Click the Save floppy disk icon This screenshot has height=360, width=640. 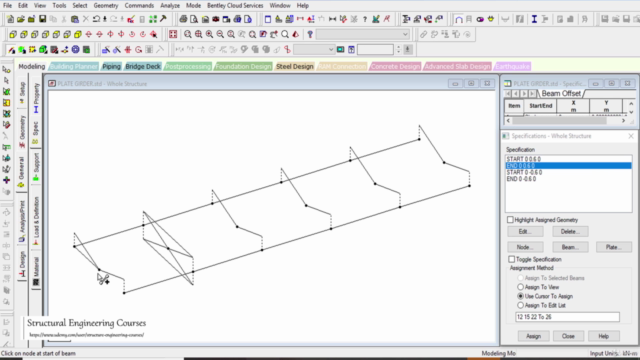click(x=42, y=19)
